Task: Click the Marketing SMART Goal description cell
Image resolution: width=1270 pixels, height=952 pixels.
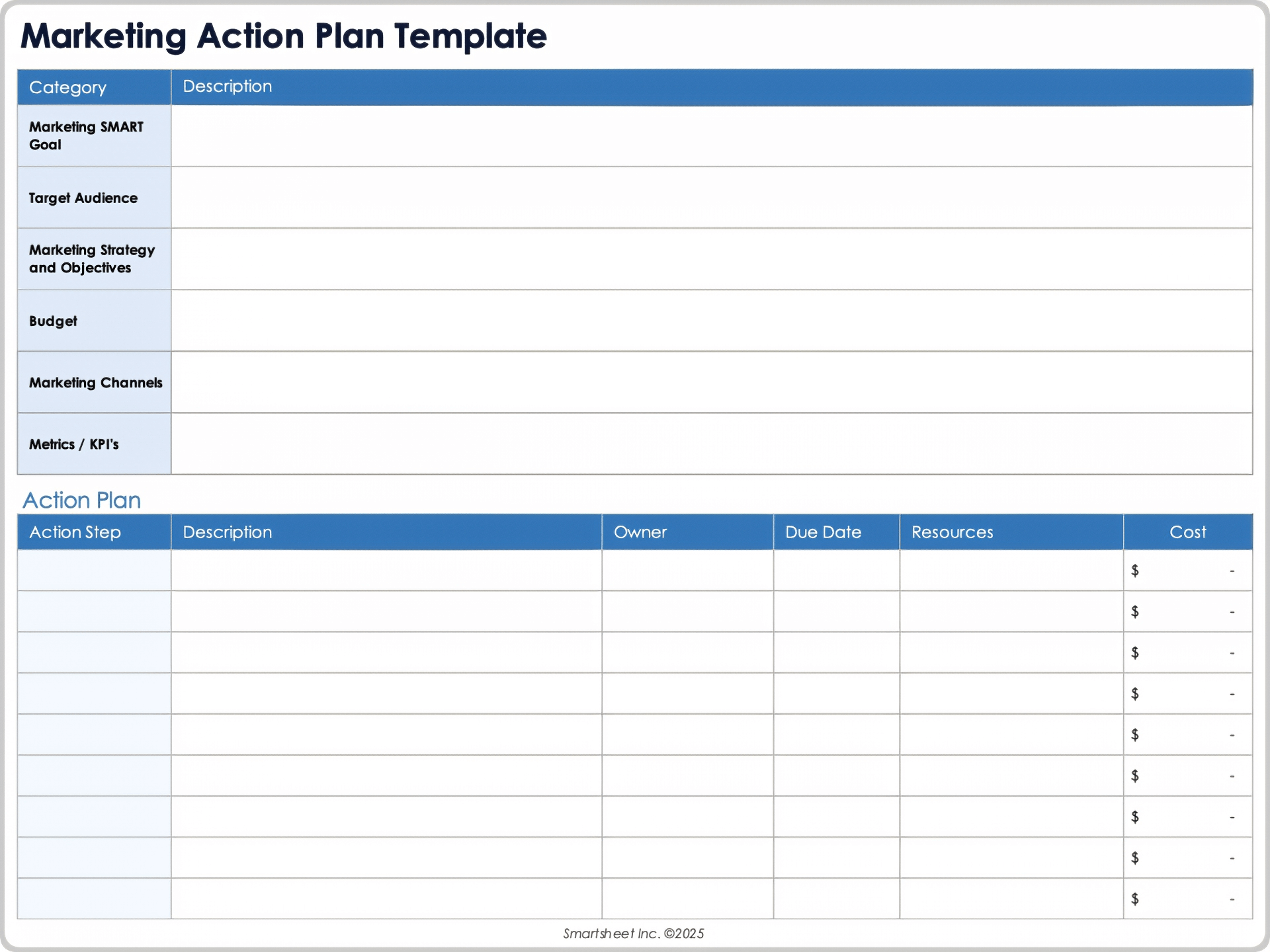Action: (711, 136)
